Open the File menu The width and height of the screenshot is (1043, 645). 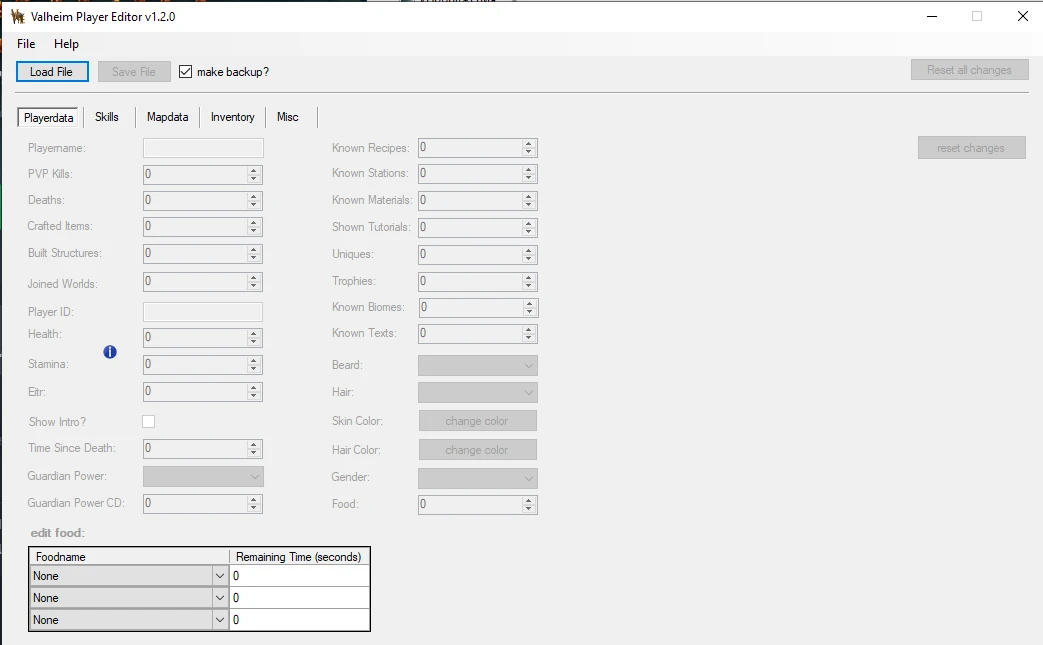tap(26, 44)
